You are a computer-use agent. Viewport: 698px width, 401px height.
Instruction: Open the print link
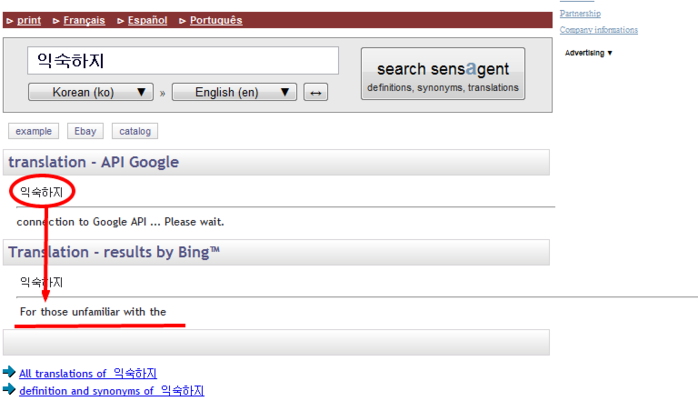coord(29,20)
